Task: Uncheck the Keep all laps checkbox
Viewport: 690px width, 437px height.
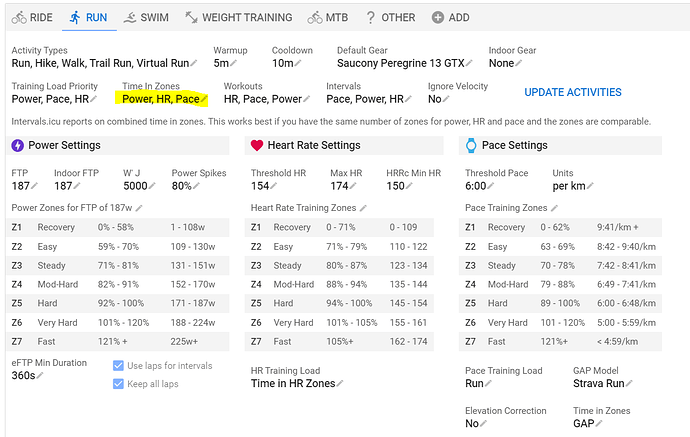Action: 119,384
